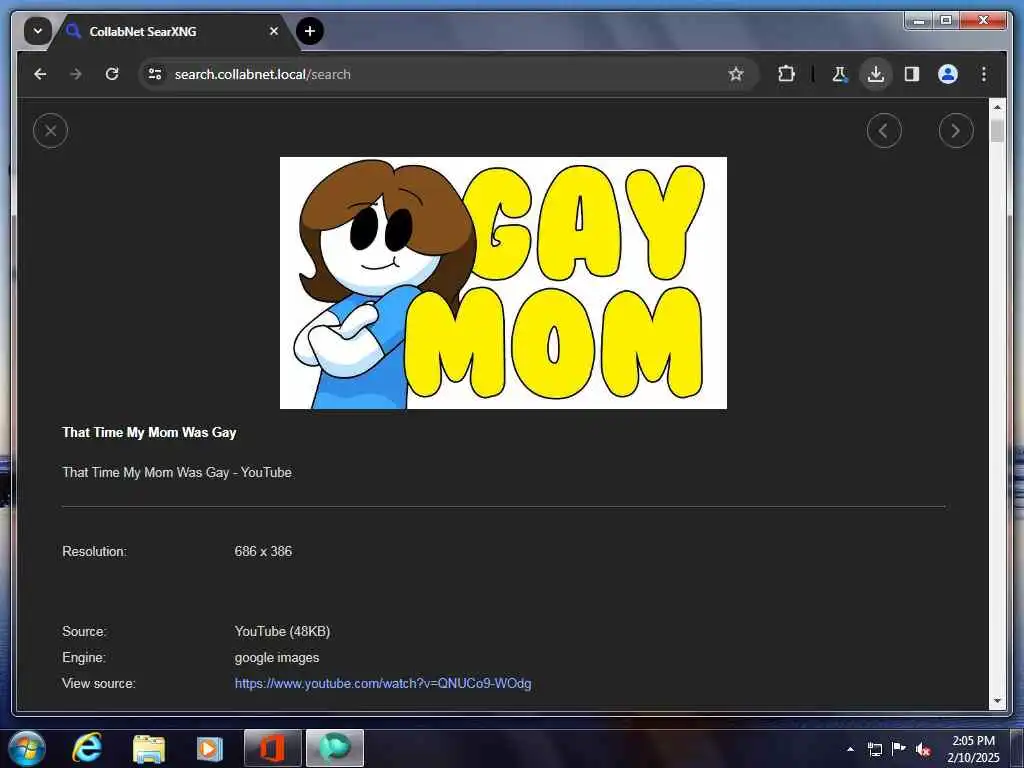This screenshot has height=768, width=1024.
Task: Switch to Microsoft Office taskbar app
Action: click(x=272, y=748)
